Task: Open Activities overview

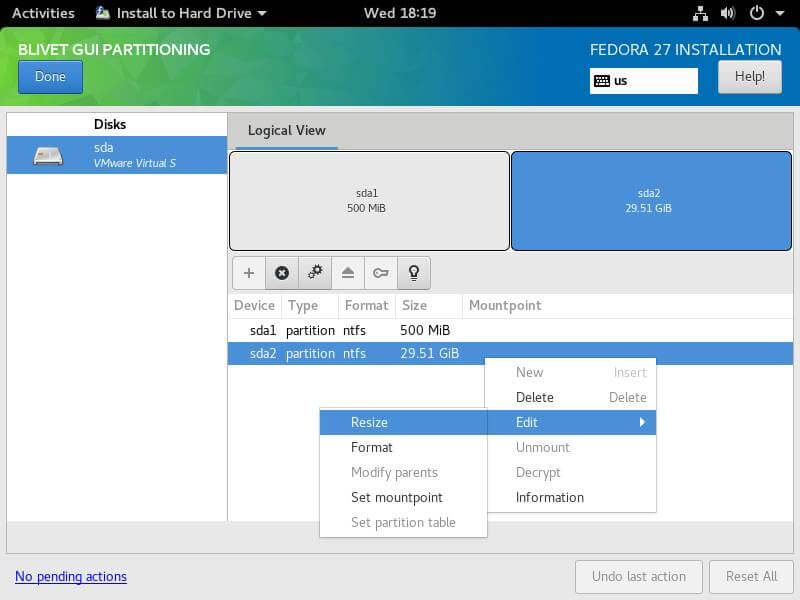Action: click(43, 13)
